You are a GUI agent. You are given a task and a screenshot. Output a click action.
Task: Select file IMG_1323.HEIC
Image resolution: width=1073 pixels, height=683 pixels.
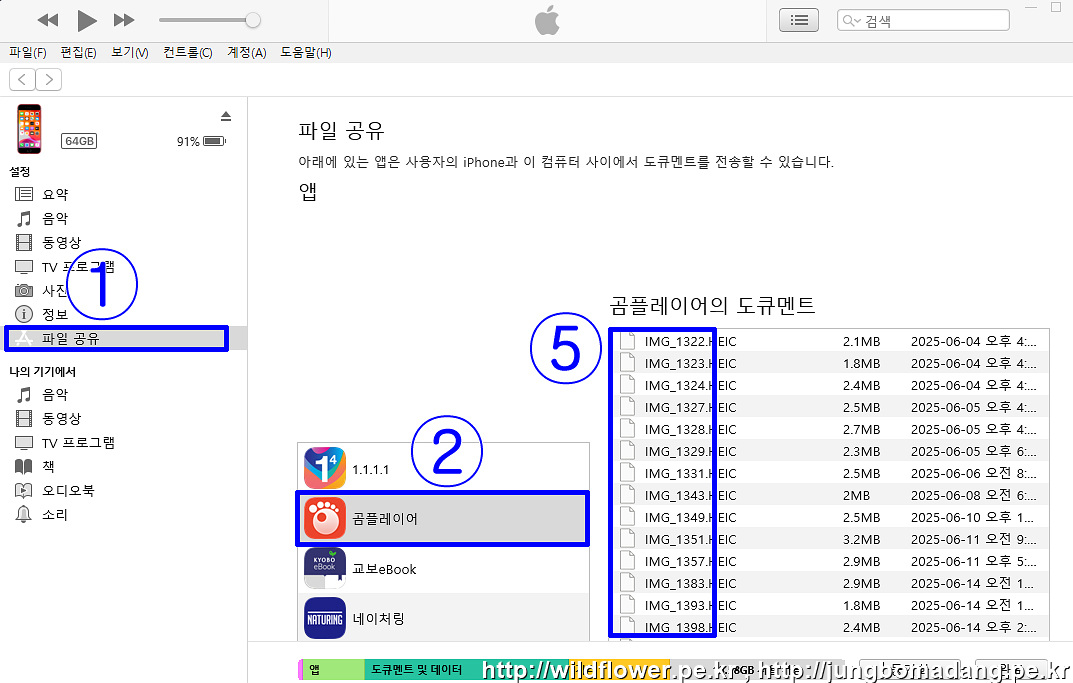(x=690, y=363)
